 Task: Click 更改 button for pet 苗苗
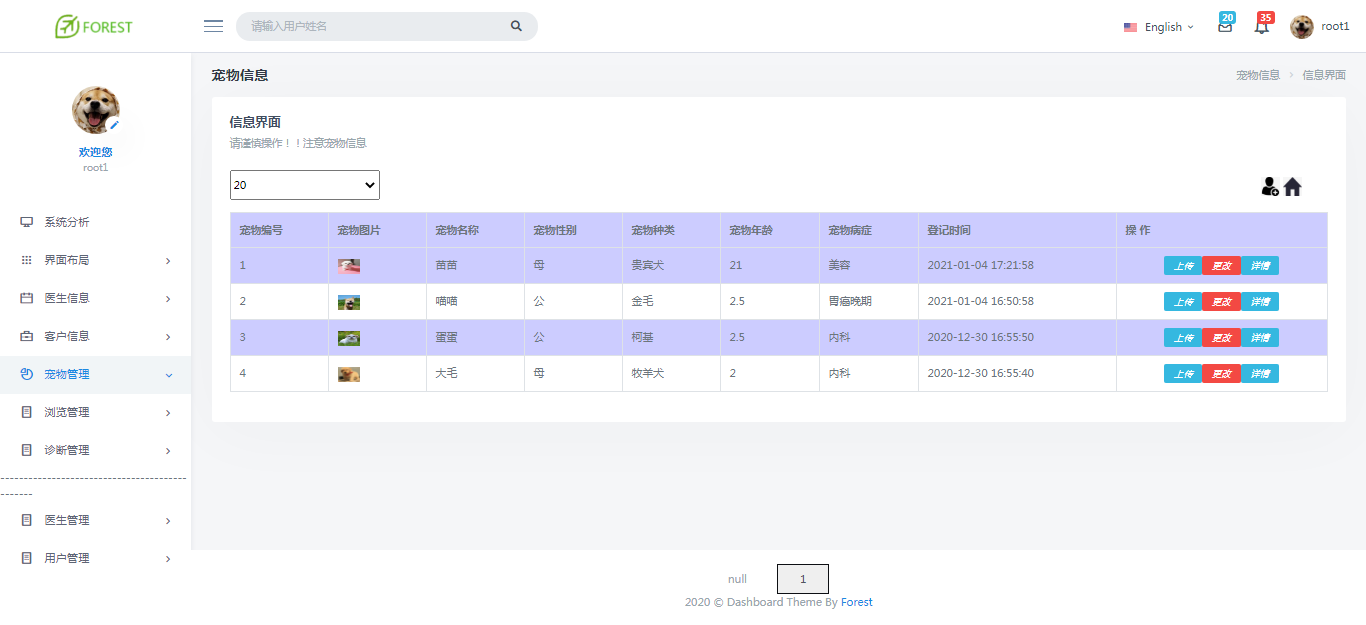pos(1221,266)
